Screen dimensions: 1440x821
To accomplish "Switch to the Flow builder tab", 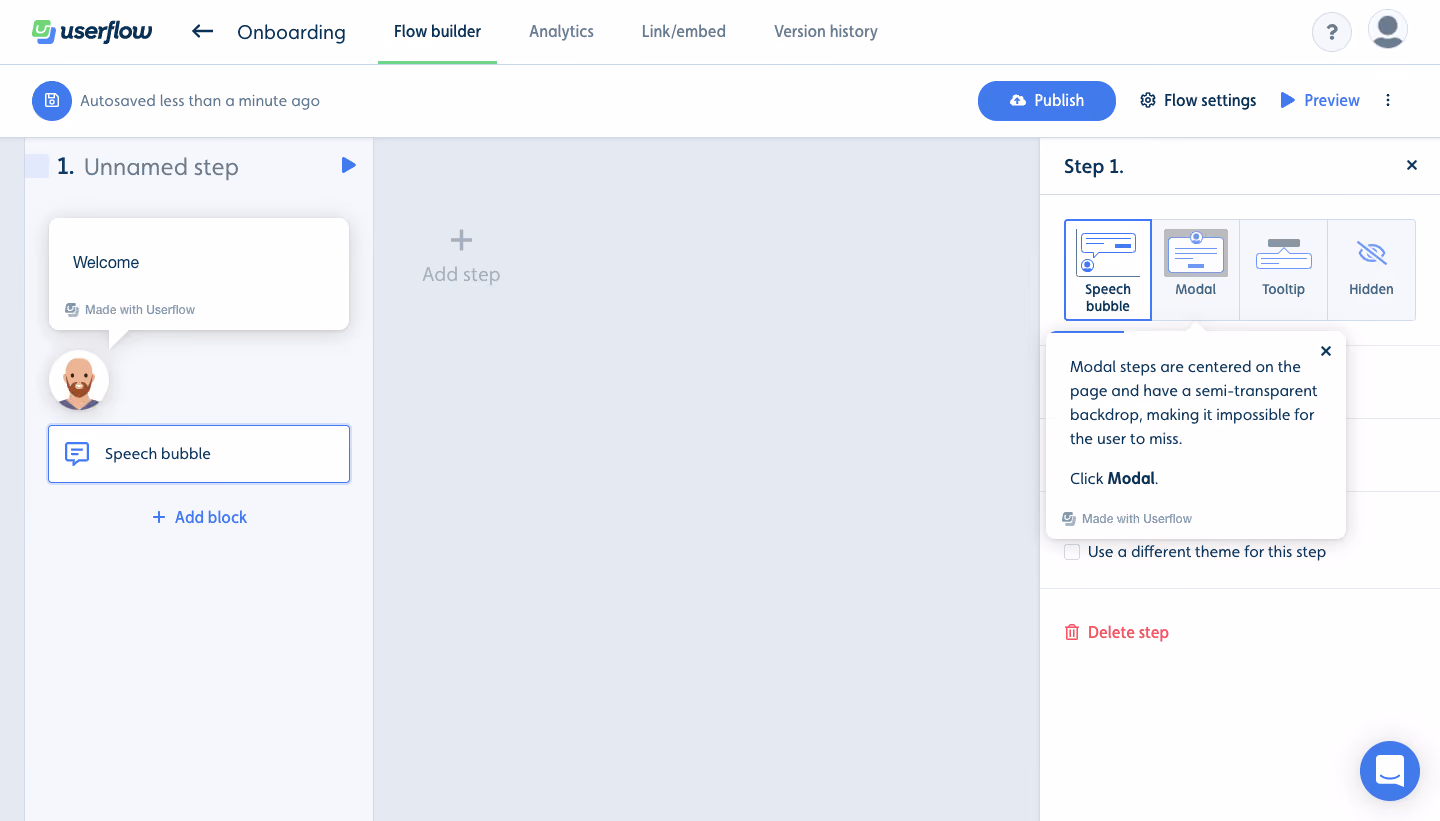I will coord(437,32).
